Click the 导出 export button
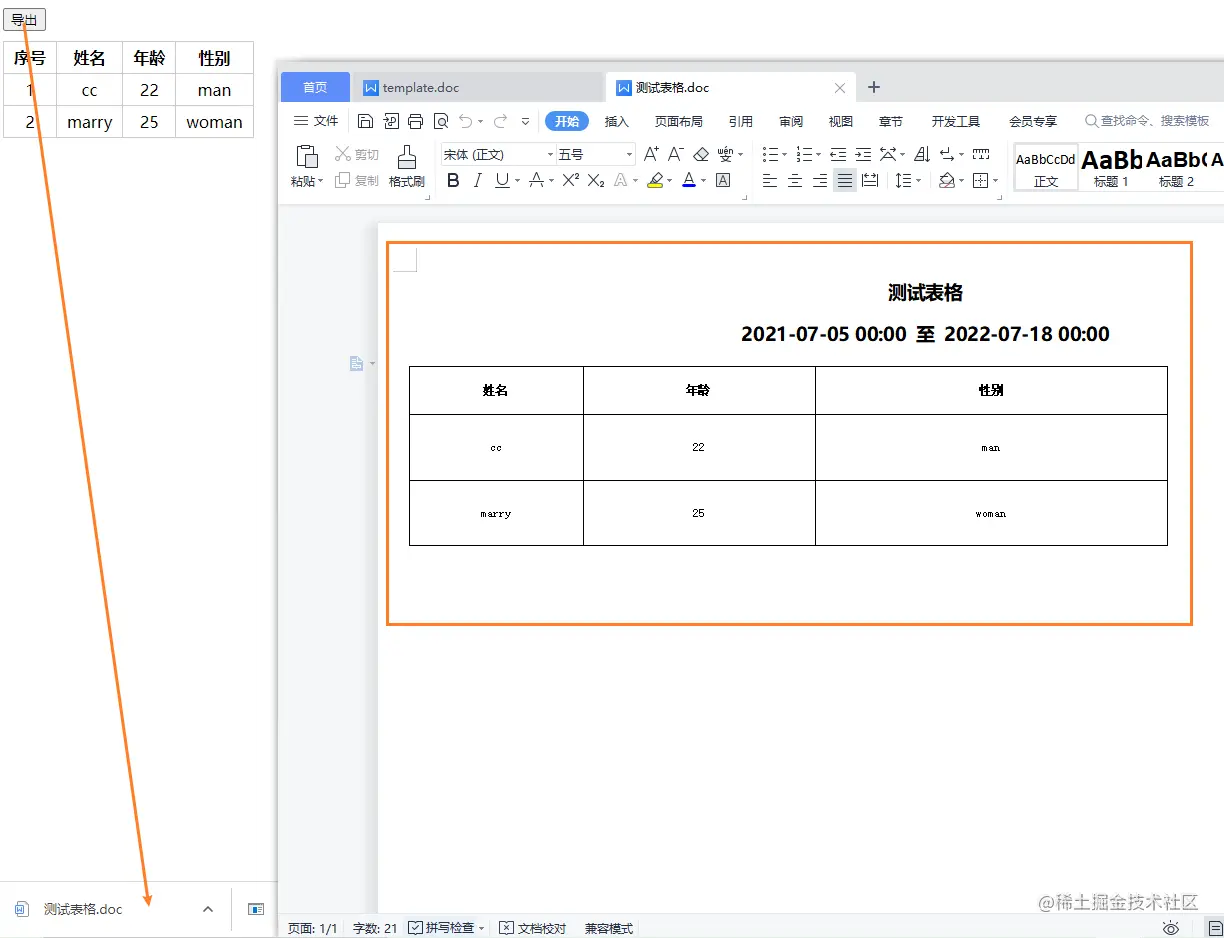 pos(24,19)
